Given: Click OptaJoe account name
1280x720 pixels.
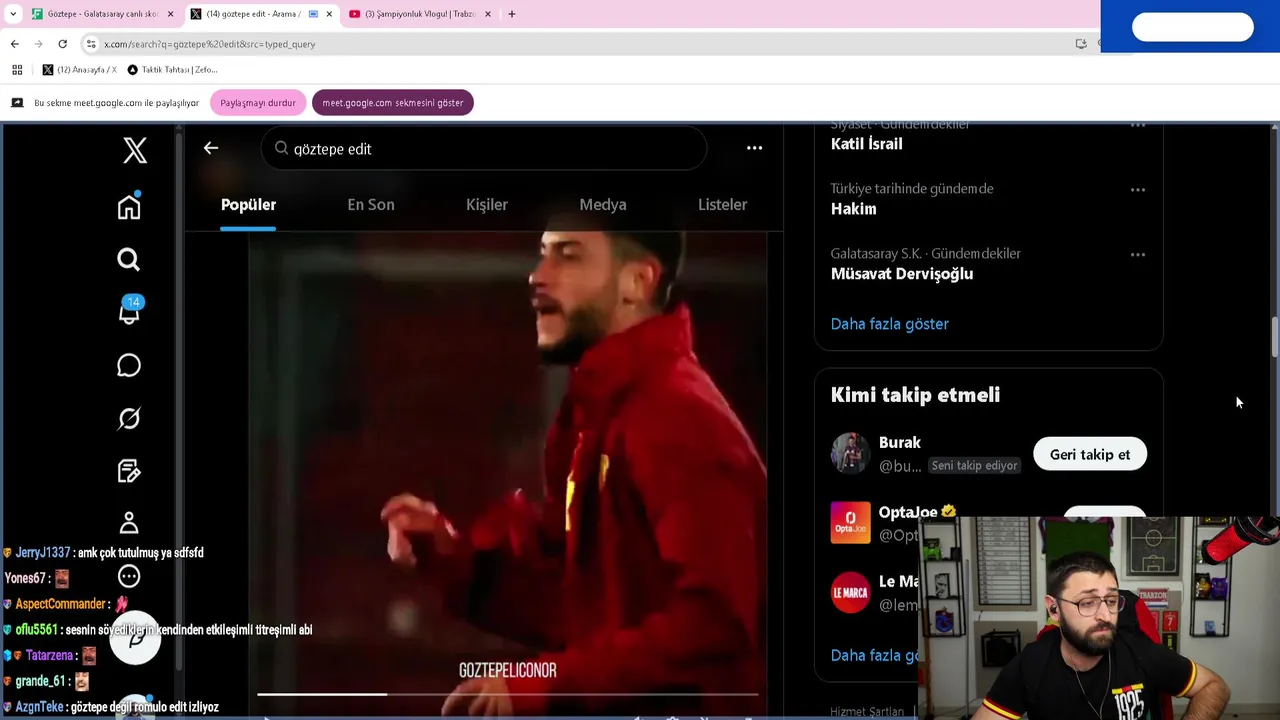Looking at the screenshot, I should [907, 511].
